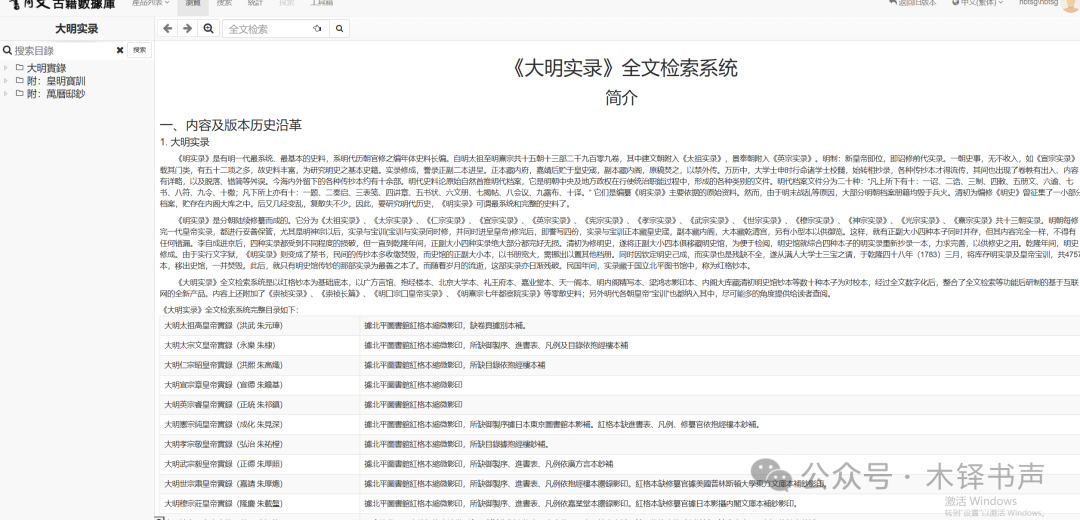Click description cell in 大明武宗毅皇帝實錄 row
1080x520 pixels.
point(720,464)
